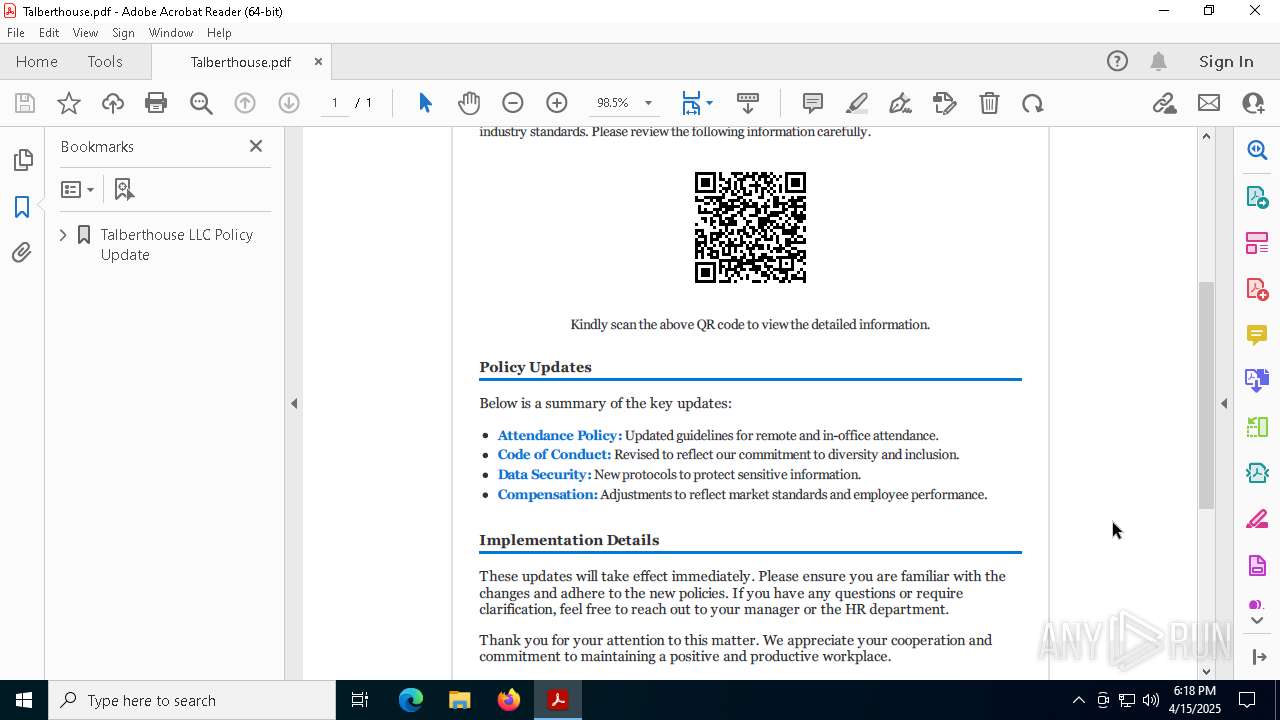This screenshot has width=1280, height=720.
Task: Click the vertical document scrollbar thumb
Action: pos(1206,396)
